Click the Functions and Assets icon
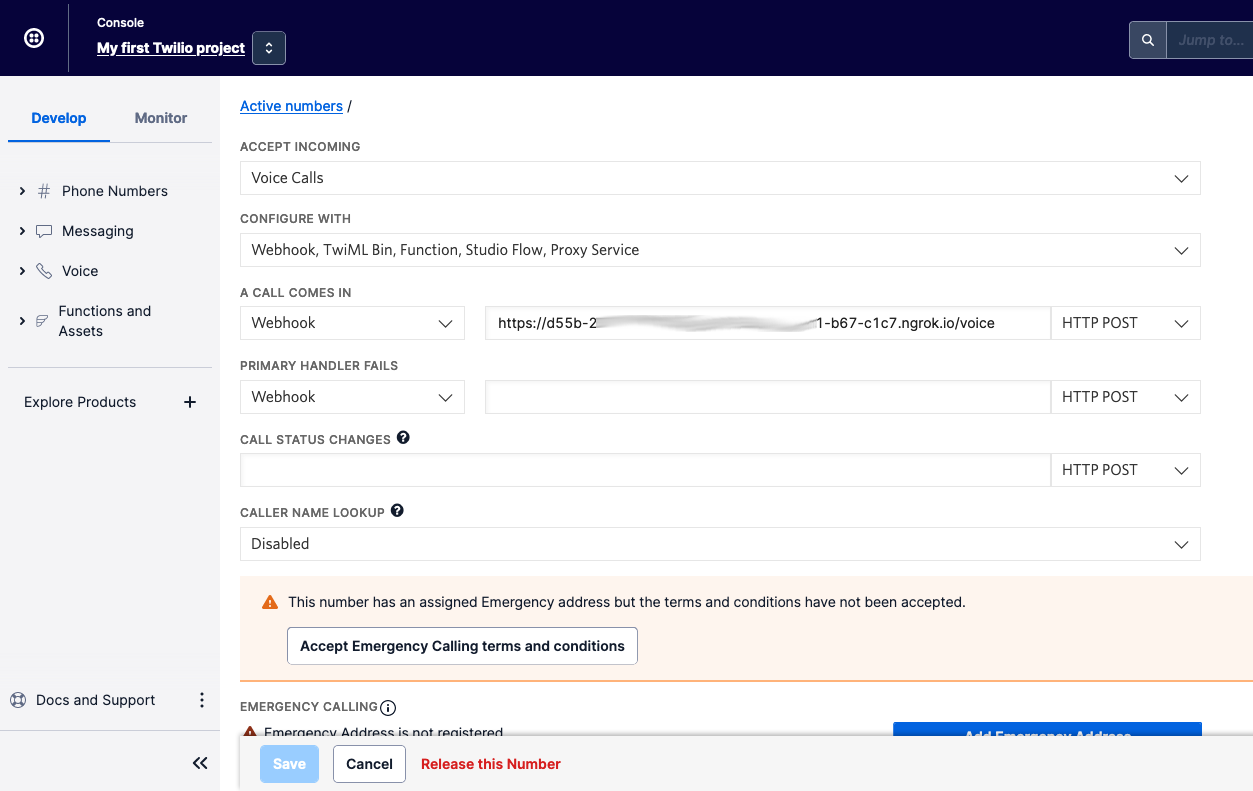This screenshot has width=1253, height=791. point(42,321)
